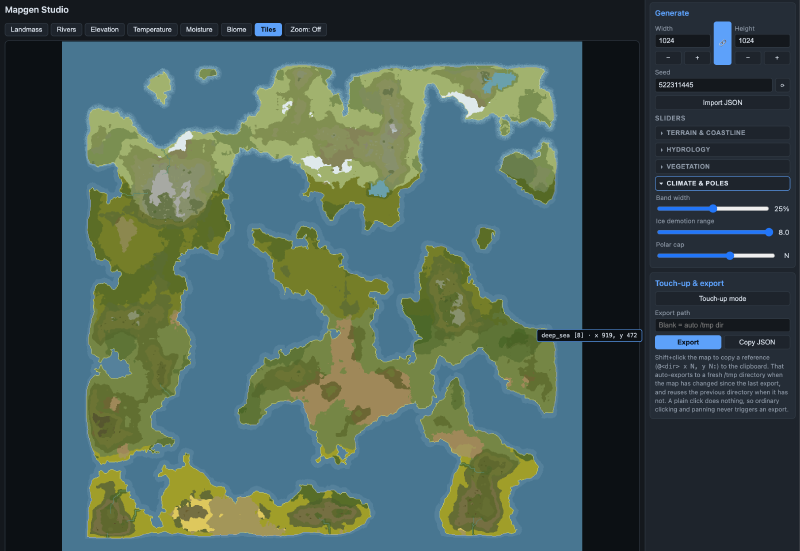Click the Export path field

point(722,325)
